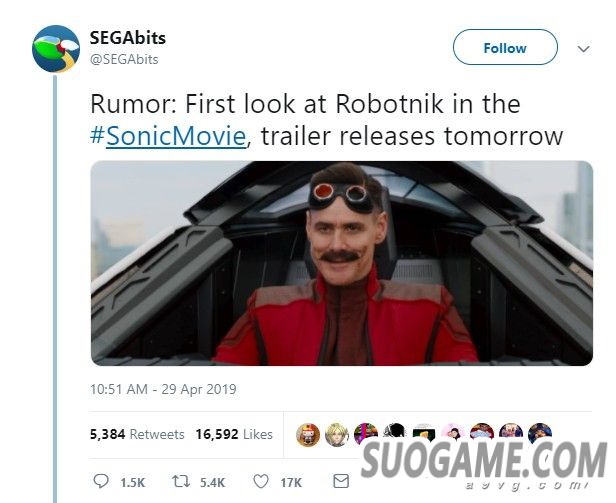The width and height of the screenshot is (616, 503).
Task: Follow the SEGAbits account
Action: click(x=505, y=47)
